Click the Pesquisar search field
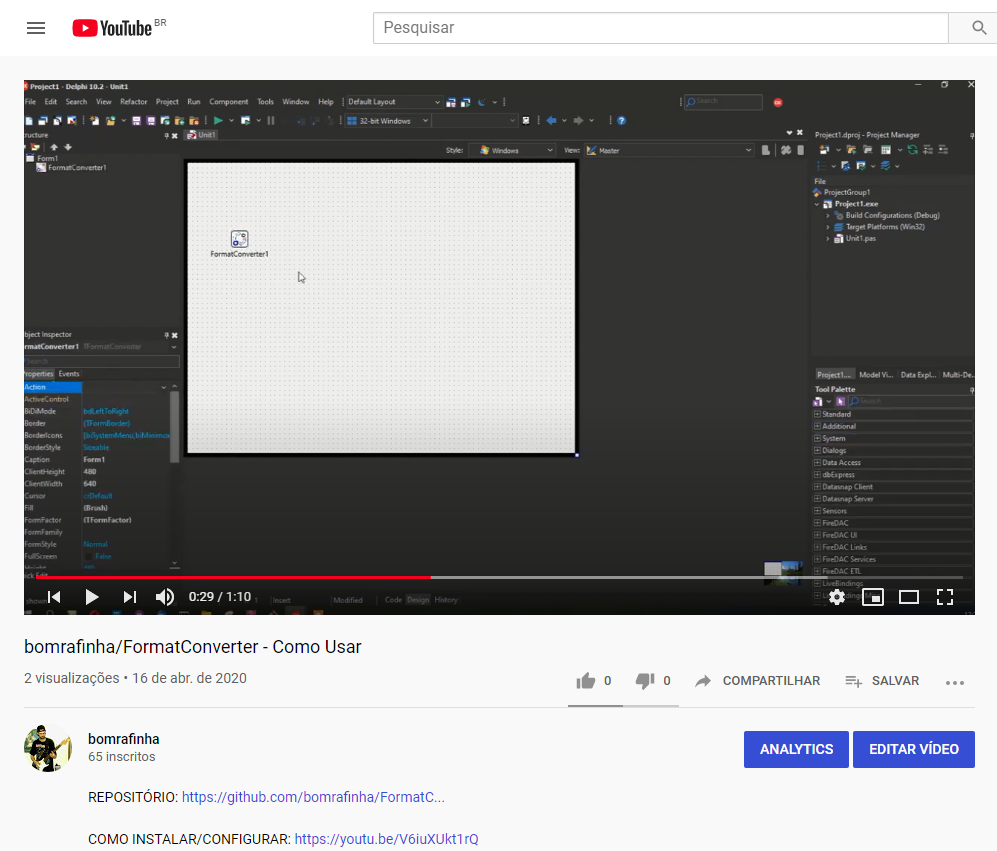 [660, 28]
